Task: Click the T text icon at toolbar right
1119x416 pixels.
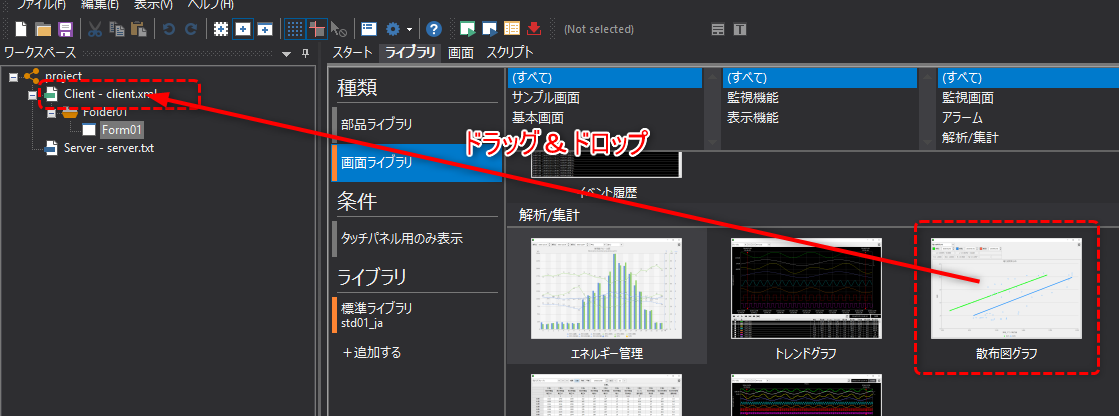Action: pyautogui.click(x=740, y=29)
